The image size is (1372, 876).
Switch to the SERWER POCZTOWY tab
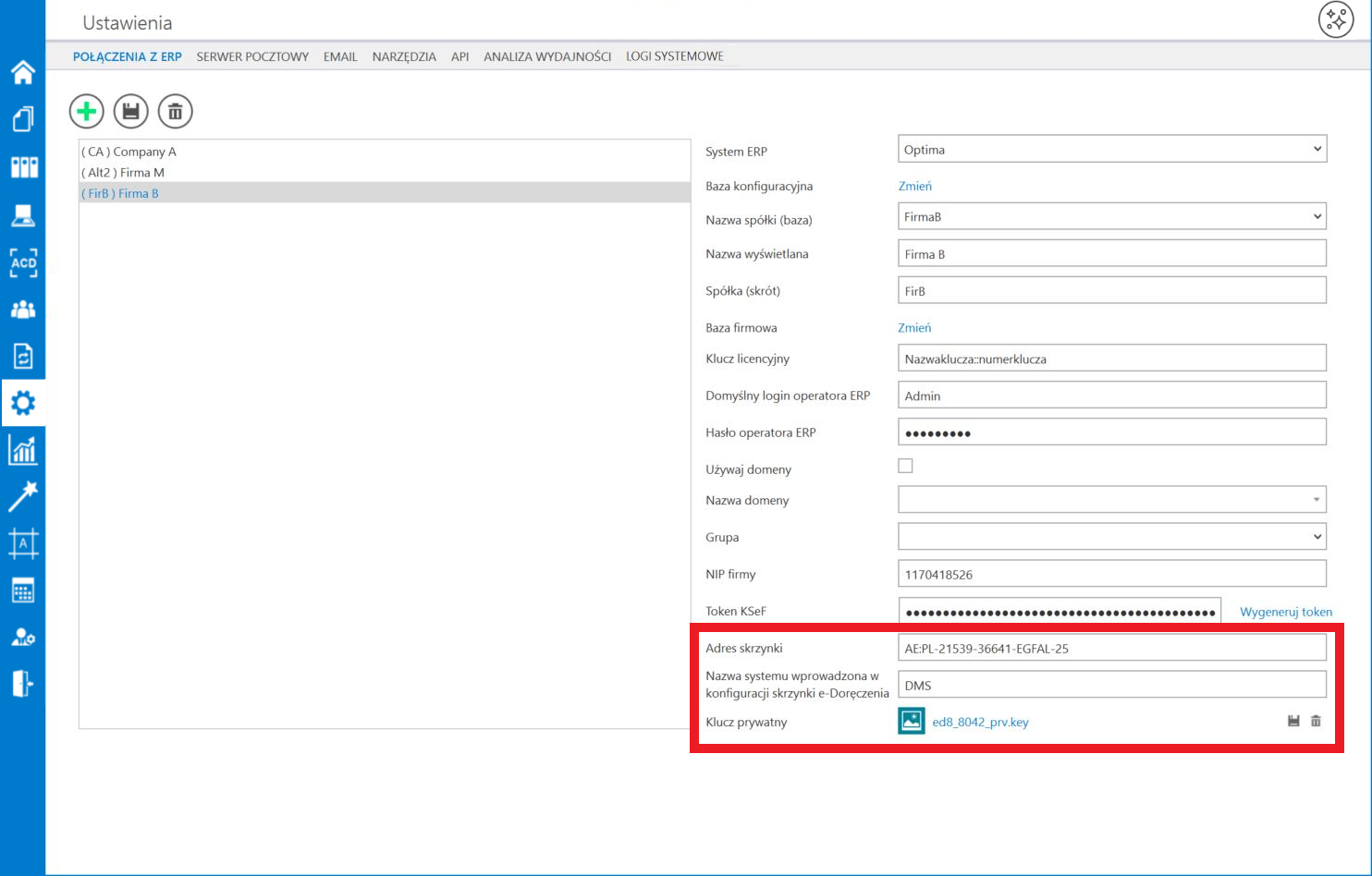coord(252,56)
